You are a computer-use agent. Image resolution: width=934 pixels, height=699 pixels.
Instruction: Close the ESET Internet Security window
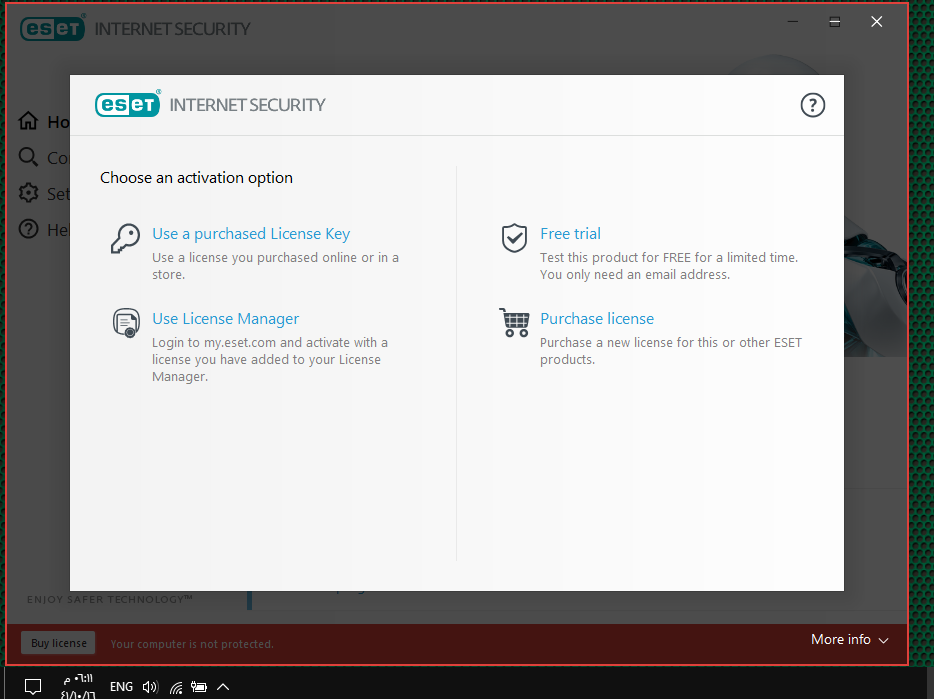[876, 21]
